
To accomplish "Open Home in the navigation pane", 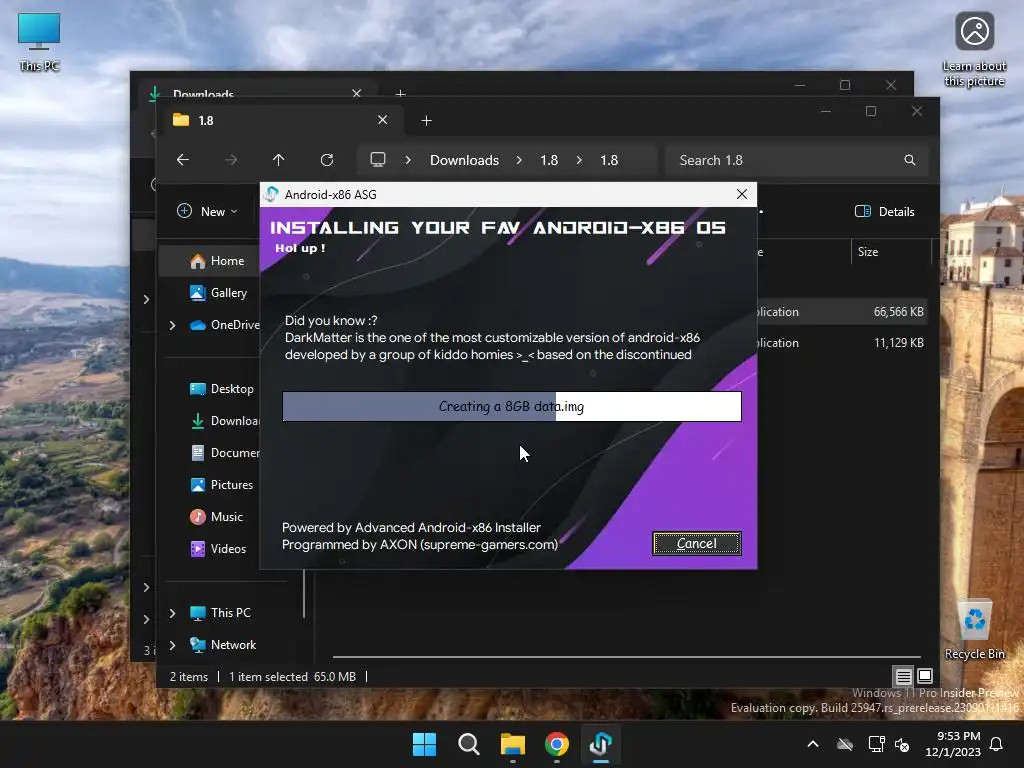I will click(x=217, y=261).
